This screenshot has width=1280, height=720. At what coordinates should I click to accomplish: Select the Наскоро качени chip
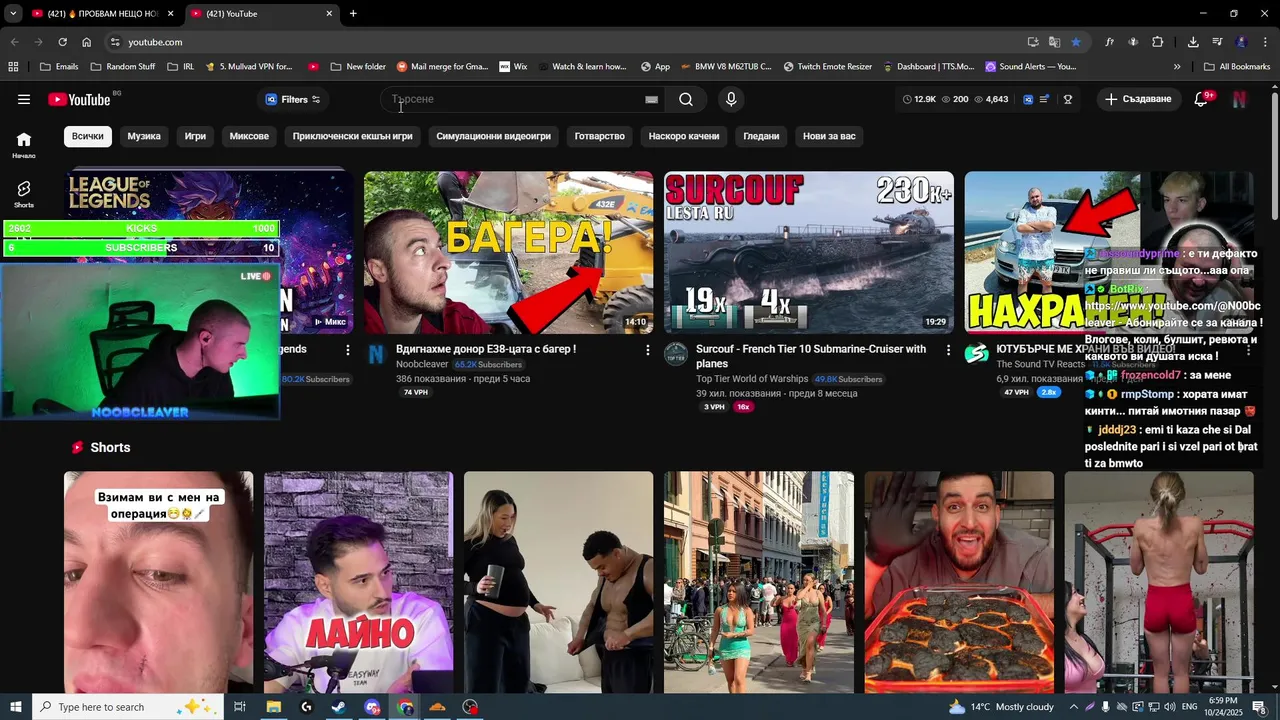click(x=684, y=136)
